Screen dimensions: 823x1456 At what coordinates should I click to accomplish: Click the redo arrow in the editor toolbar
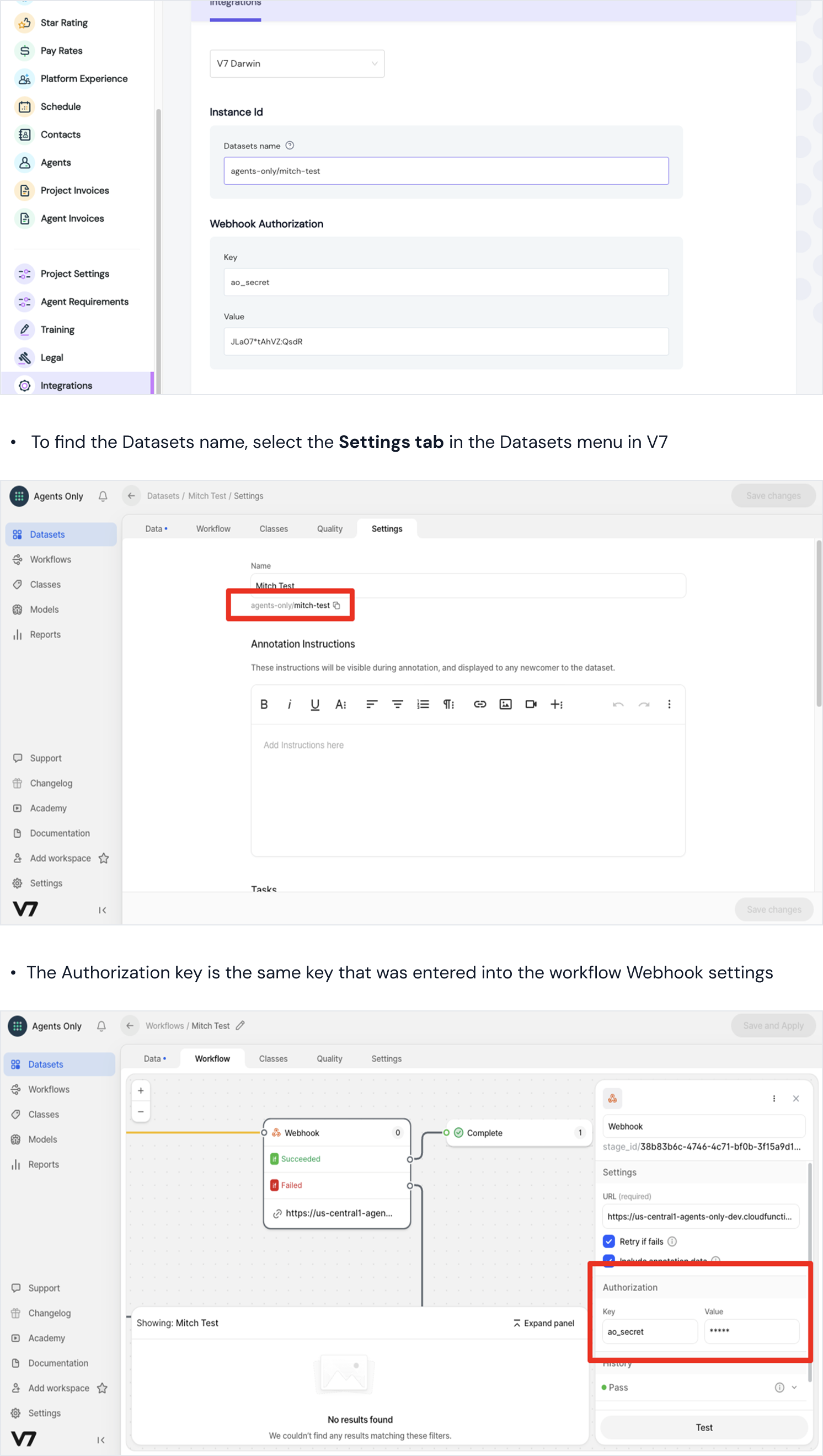[644, 704]
